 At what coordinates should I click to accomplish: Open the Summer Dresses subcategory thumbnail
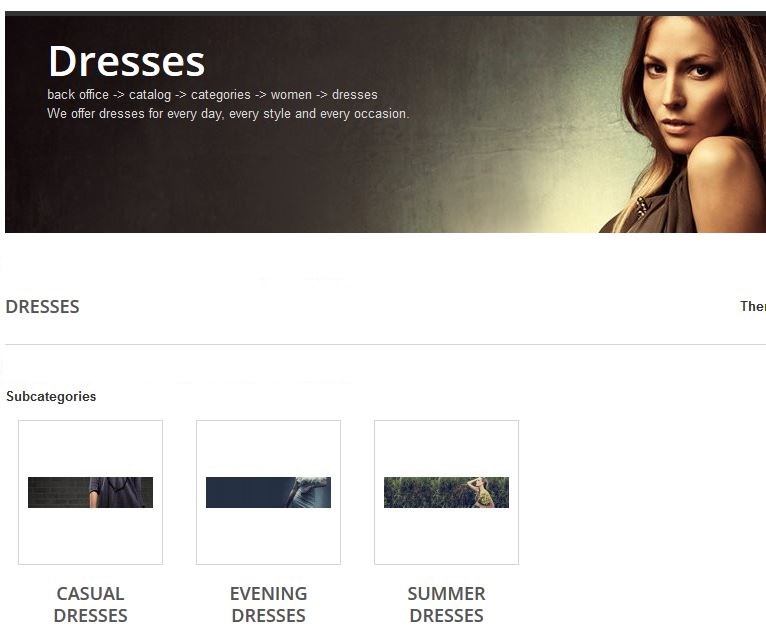pos(446,492)
